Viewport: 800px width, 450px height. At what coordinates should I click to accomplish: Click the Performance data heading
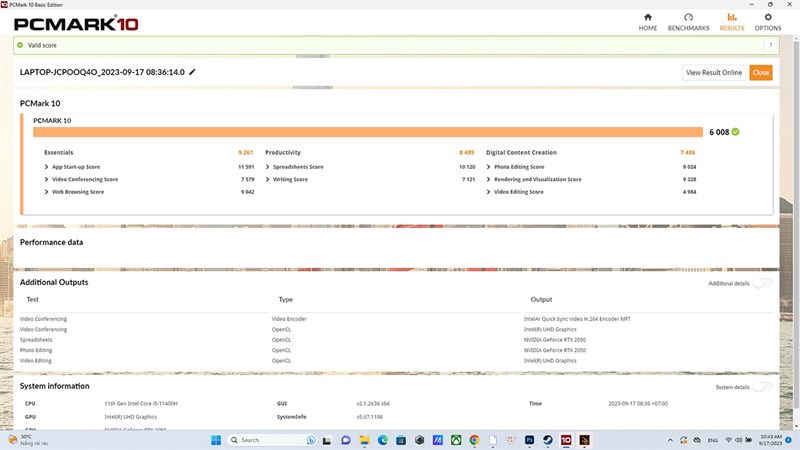(52, 242)
